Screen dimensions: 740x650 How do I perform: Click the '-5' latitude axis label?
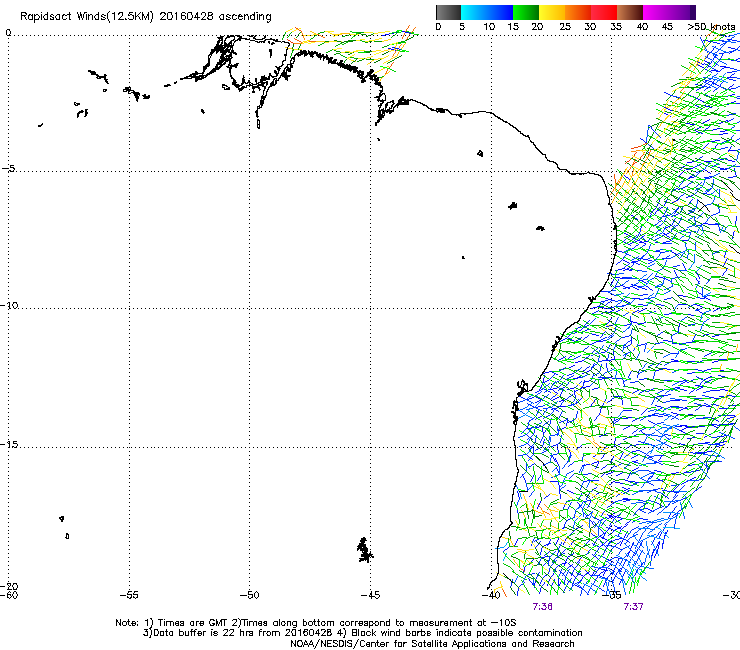9,168
